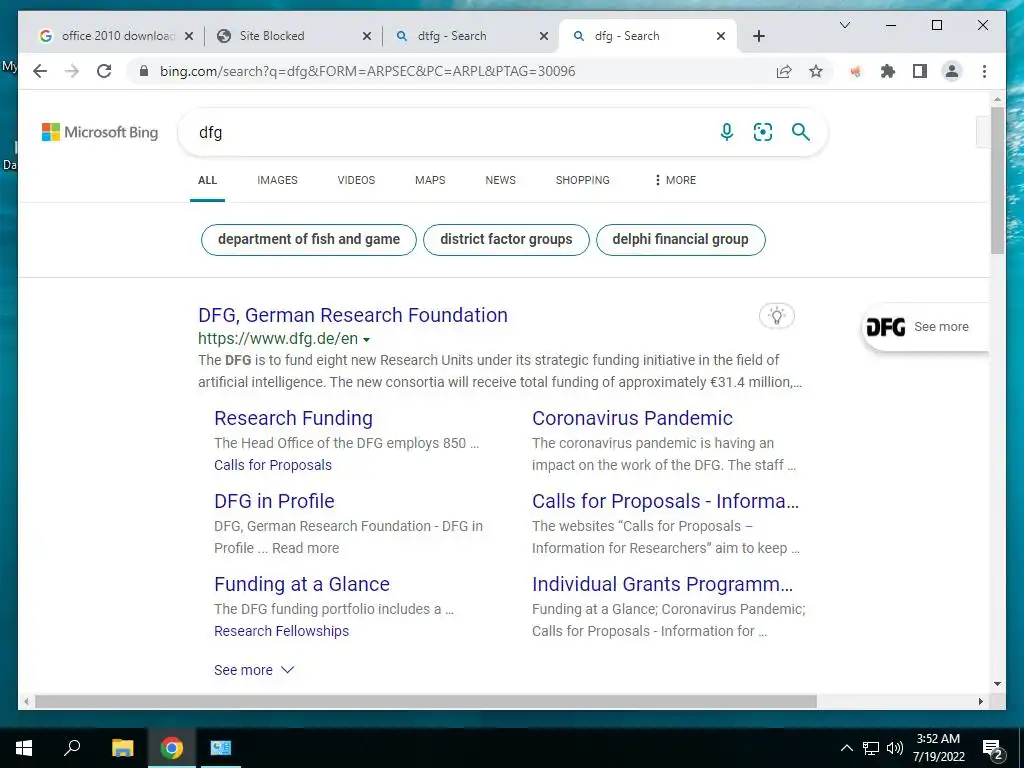Open Windows taskbar search
The width and height of the screenshot is (1024, 768).
pyautogui.click(x=72, y=748)
